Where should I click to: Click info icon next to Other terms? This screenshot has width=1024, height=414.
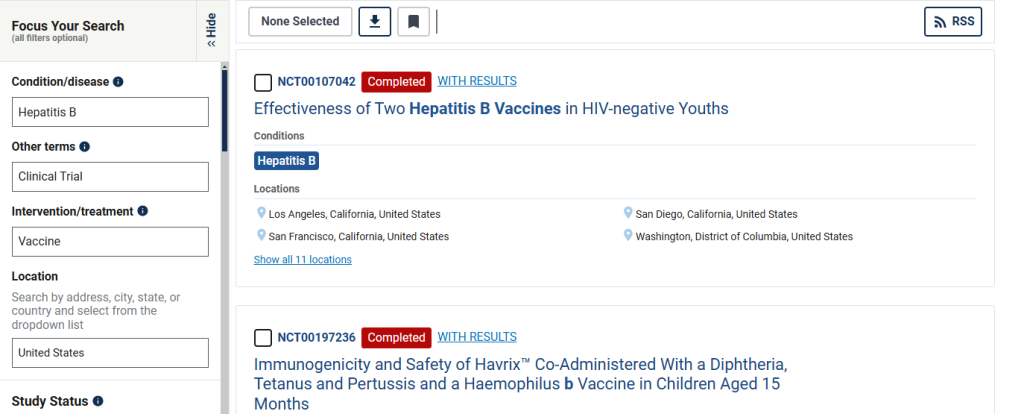coord(84,147)
